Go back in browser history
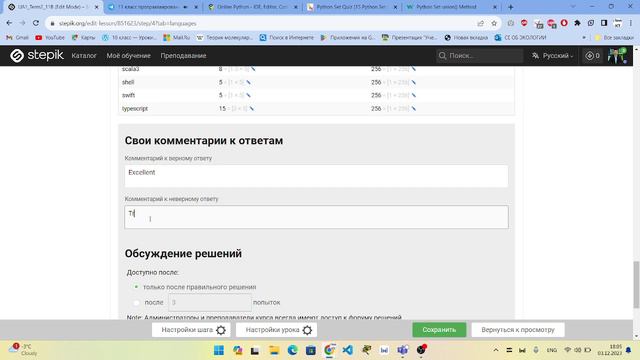640x360 pixels. point(9,23)
